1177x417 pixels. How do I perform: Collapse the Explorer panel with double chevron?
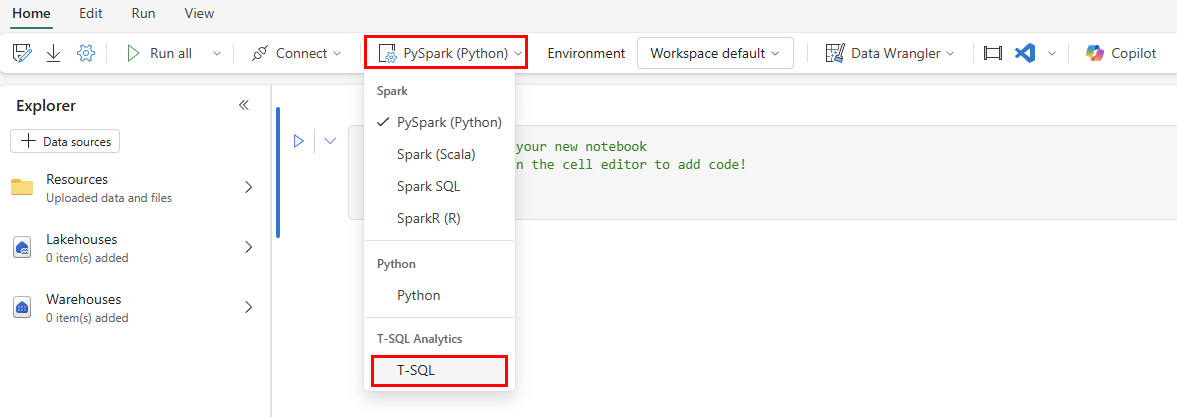(243, 105)
